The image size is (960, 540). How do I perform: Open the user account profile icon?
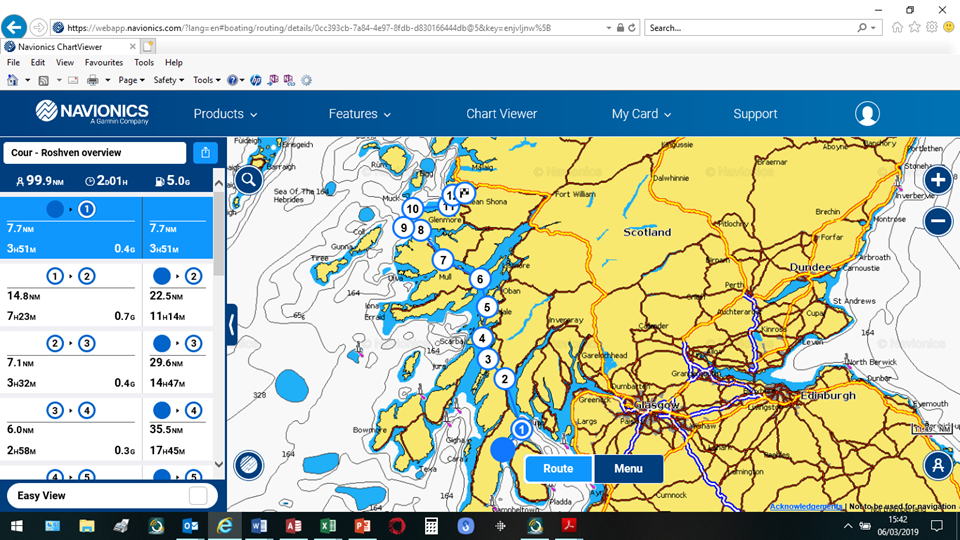tap(867, 114)
